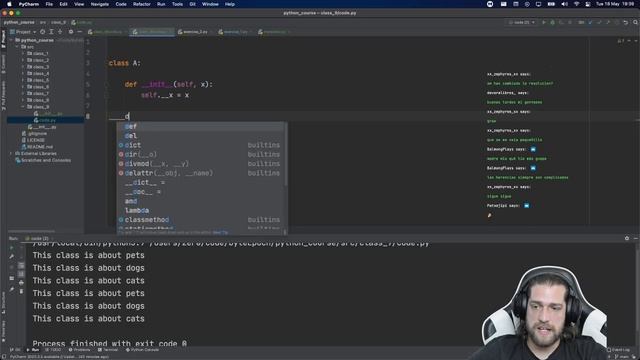The width and height of the screenshot is (640, 360).
Task: Click the locate/select opened file target icon
Action: point(42,31)
